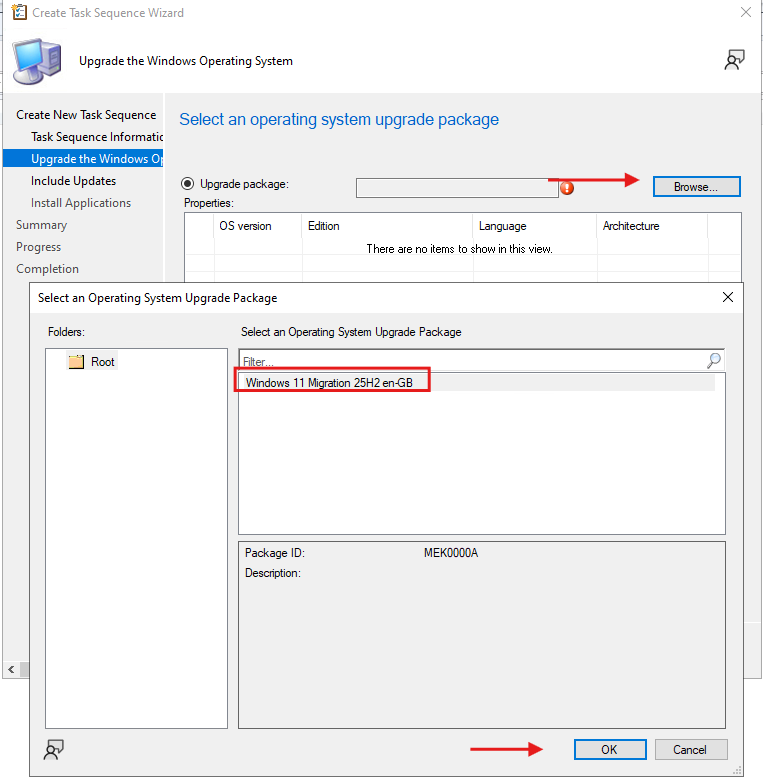The height and width of the screenshot is (781, 763).
Task: Click Cancel in the package dialog
Action: pos(689,749)
